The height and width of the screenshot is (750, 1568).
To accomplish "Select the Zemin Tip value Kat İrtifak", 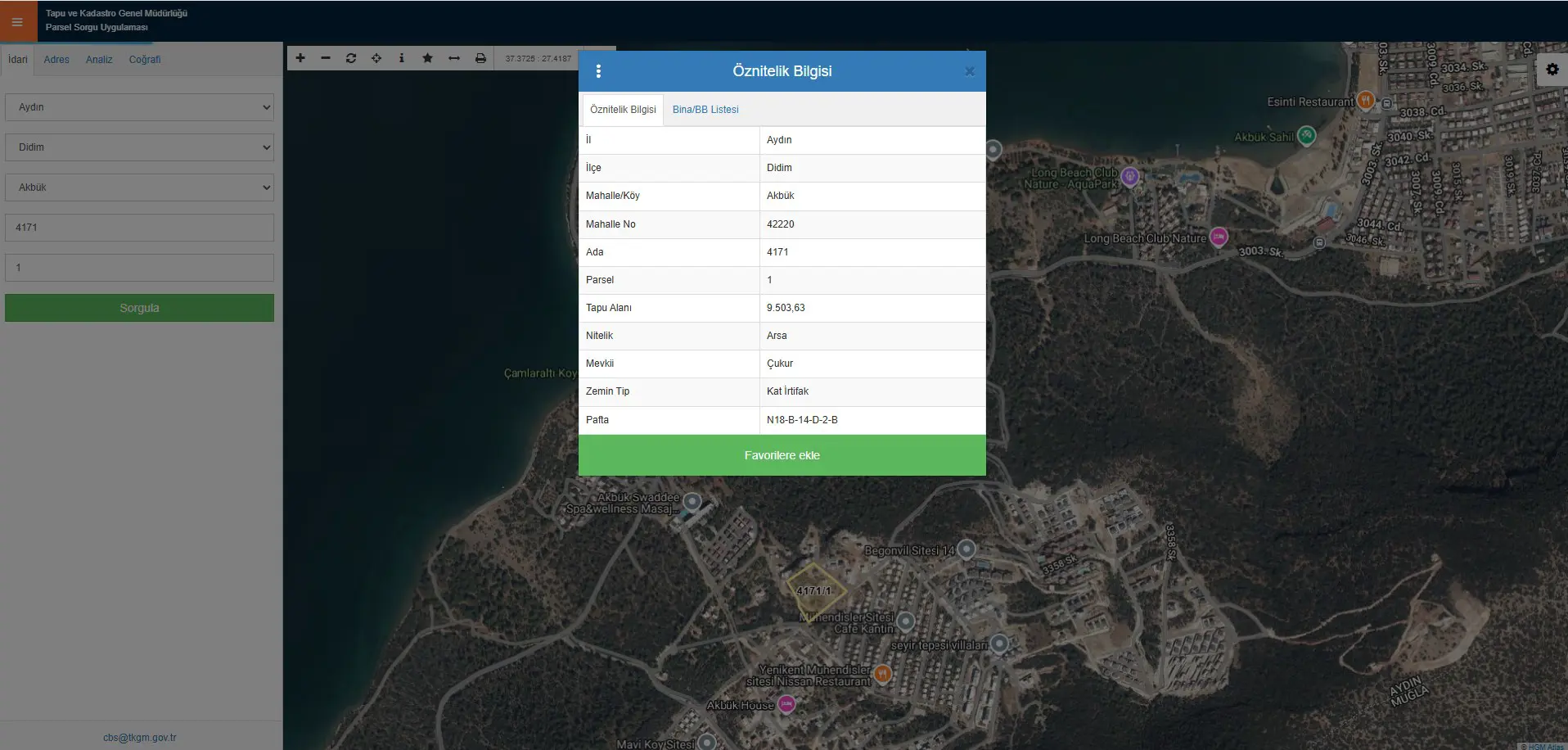I will click(787, 391).
